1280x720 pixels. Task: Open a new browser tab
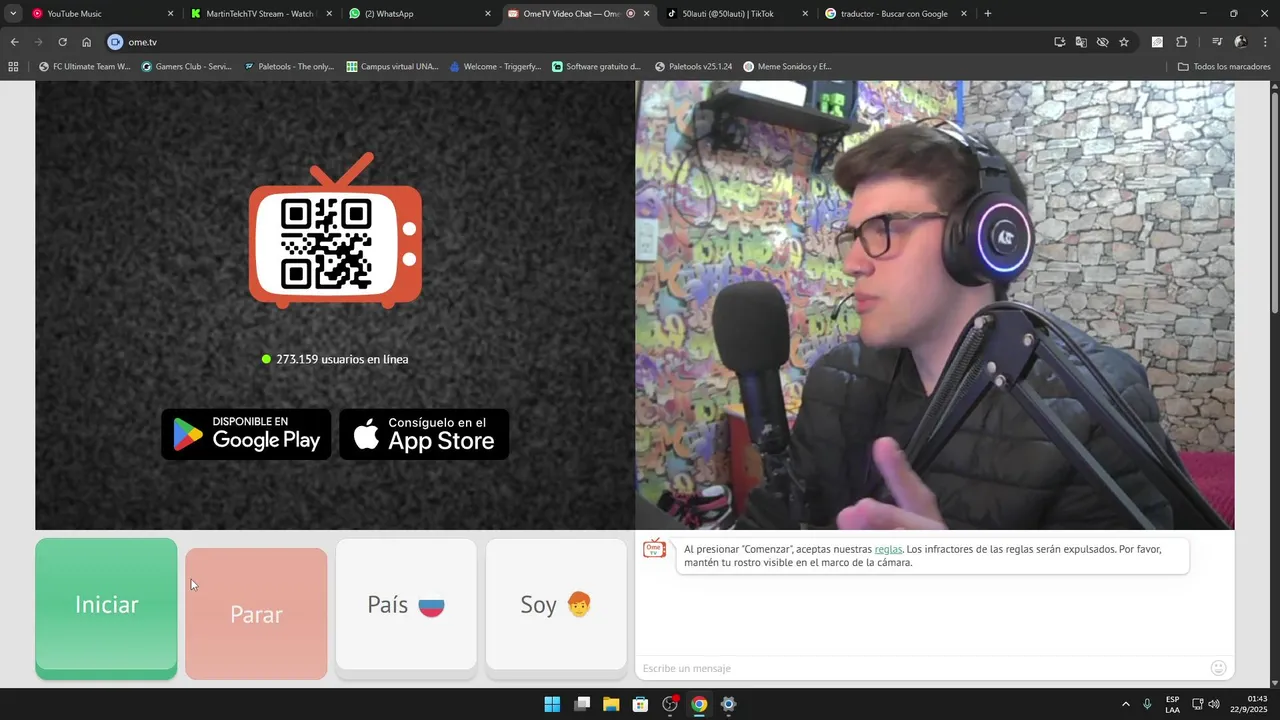988,14
